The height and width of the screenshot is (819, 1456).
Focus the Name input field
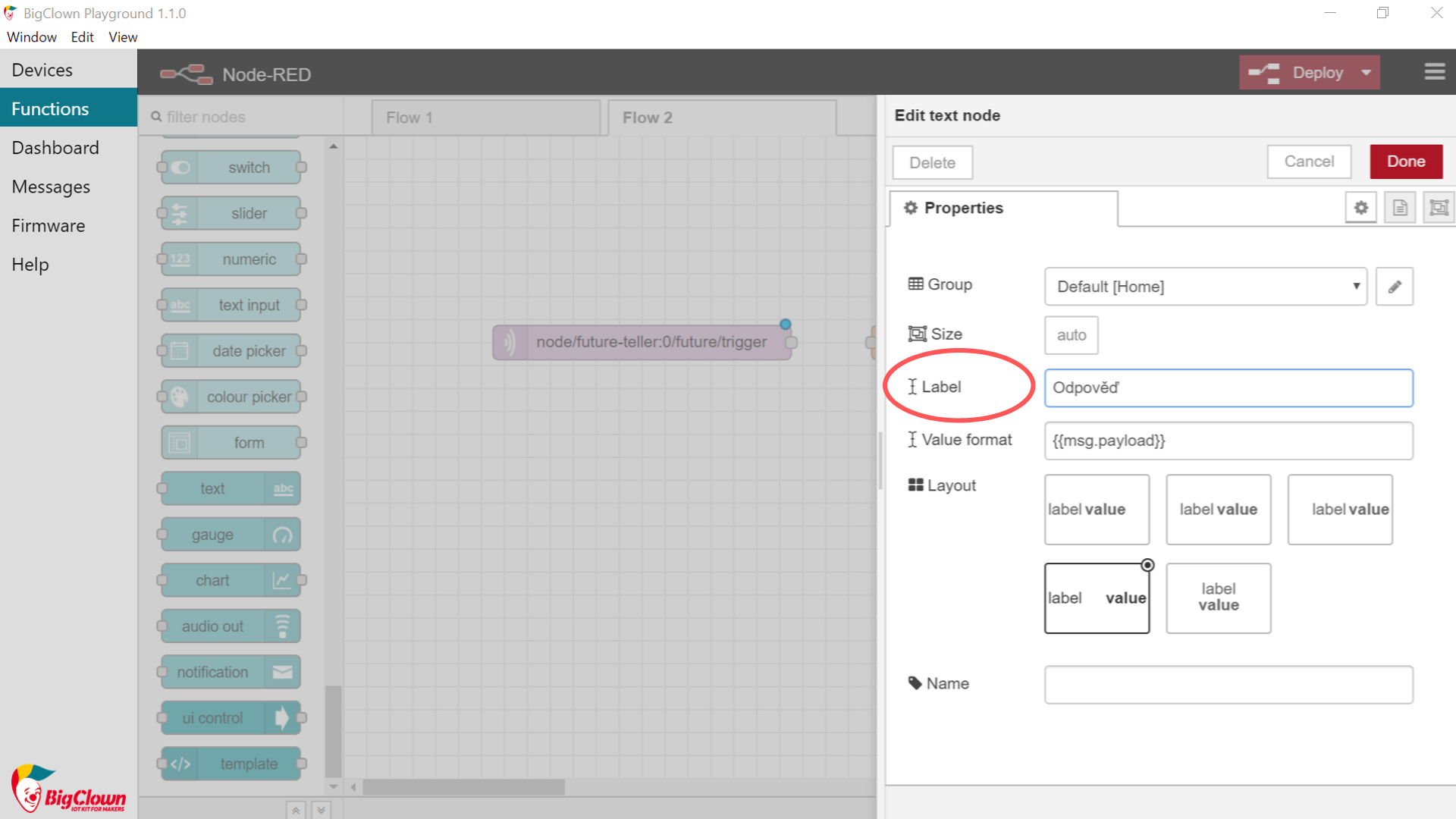1228,685
